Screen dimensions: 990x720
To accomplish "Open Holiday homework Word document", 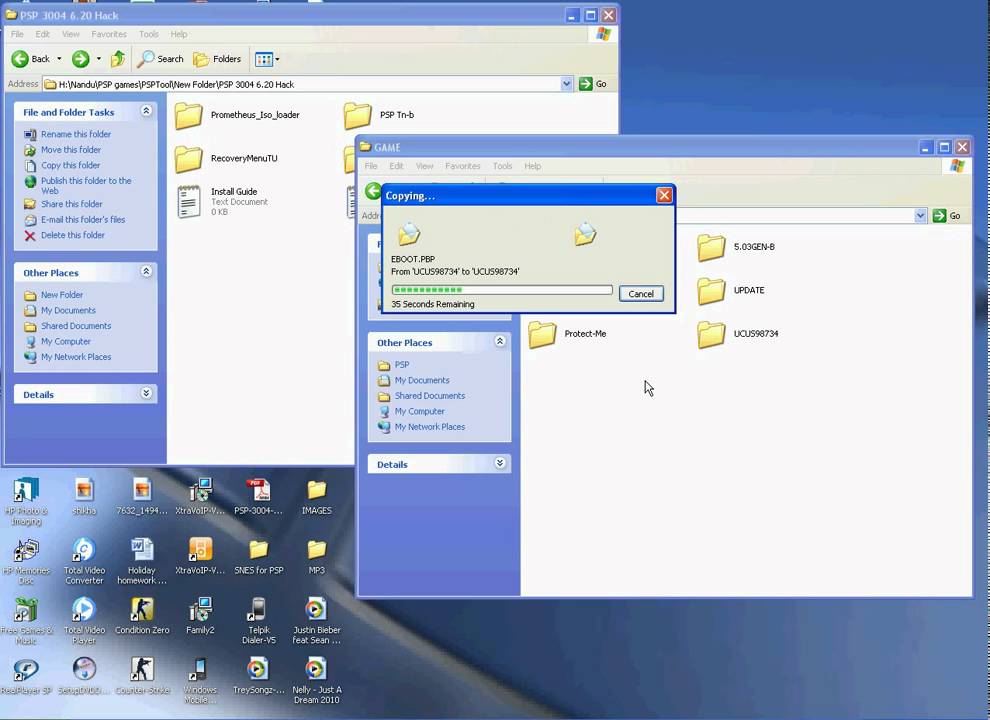I will click(x=142, y=561).
